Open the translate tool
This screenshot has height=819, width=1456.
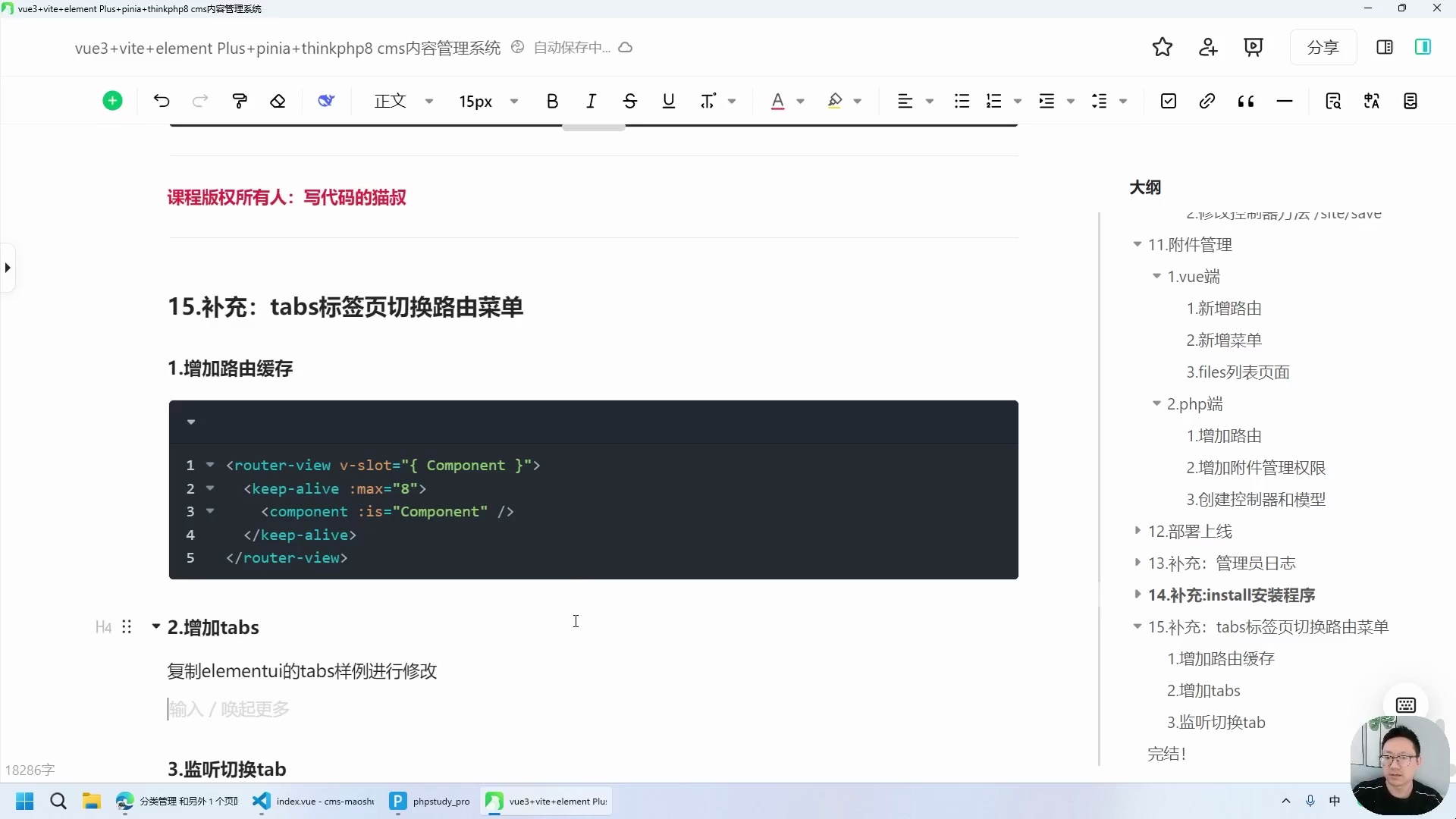tap(1372, 101)
